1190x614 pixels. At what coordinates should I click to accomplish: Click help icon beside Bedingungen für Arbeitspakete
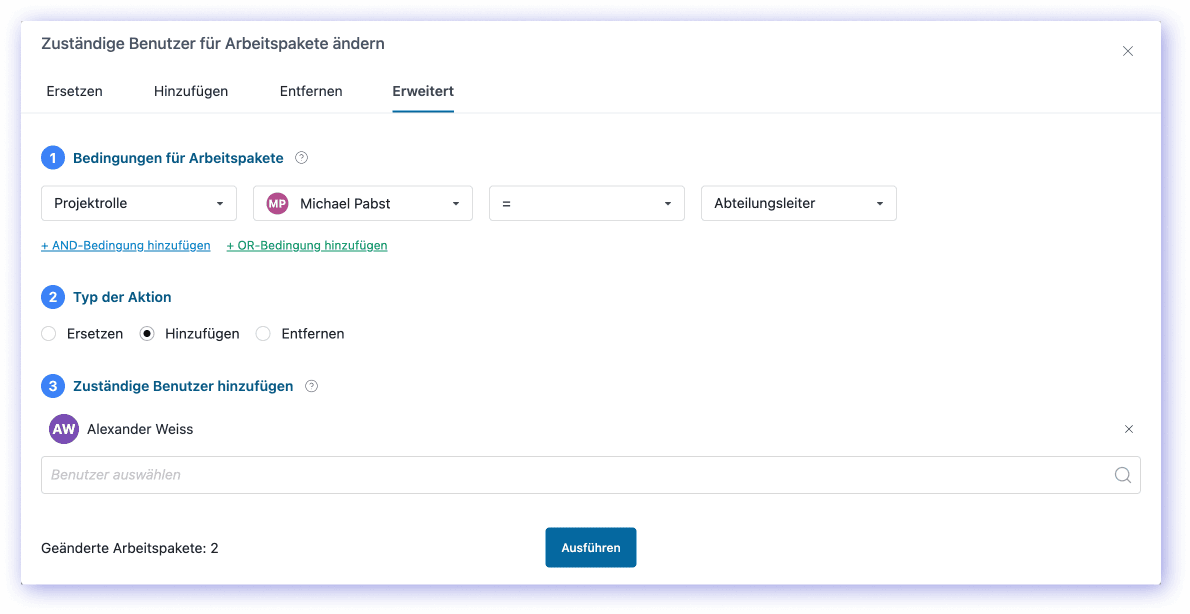(x=302, y=158)
